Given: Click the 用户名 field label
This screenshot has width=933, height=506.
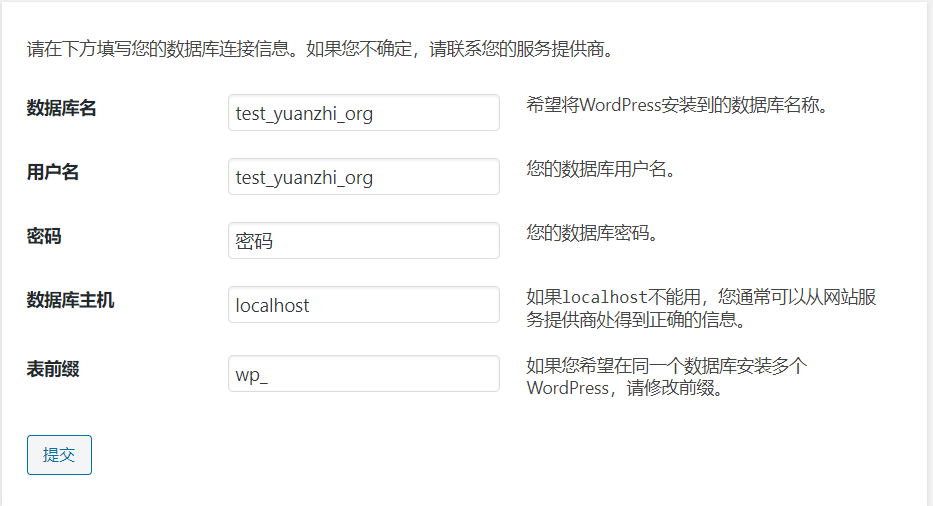Looking at the screenshot, I should [x=52, y=173].
